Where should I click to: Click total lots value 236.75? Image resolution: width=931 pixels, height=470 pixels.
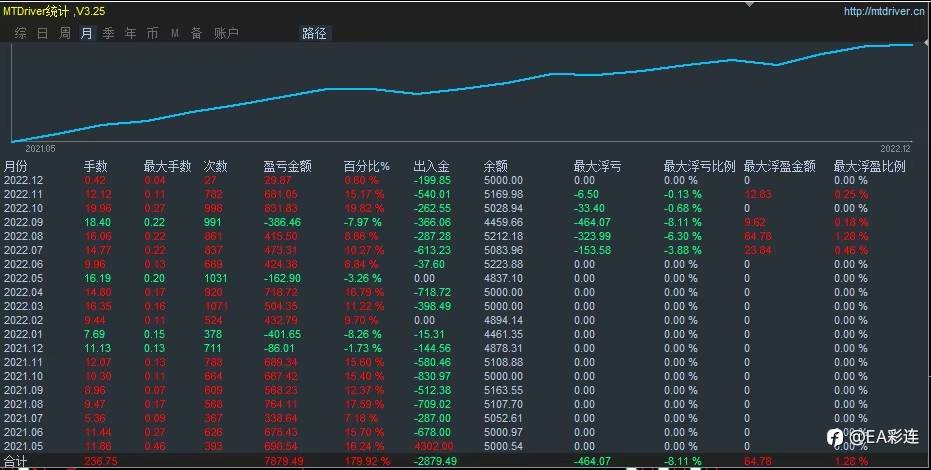point(101,462)
